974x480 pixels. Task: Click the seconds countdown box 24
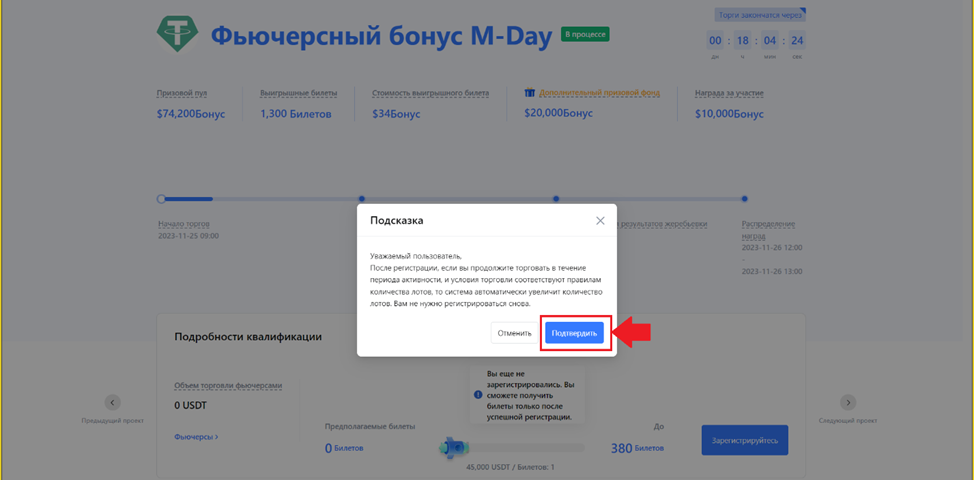(798, 41)
